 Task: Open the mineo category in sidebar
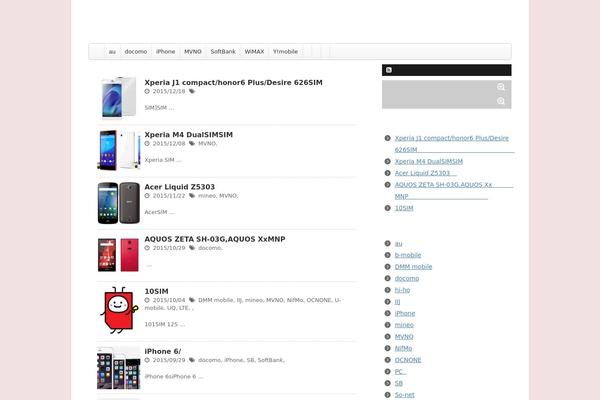[x=404, y=325]
